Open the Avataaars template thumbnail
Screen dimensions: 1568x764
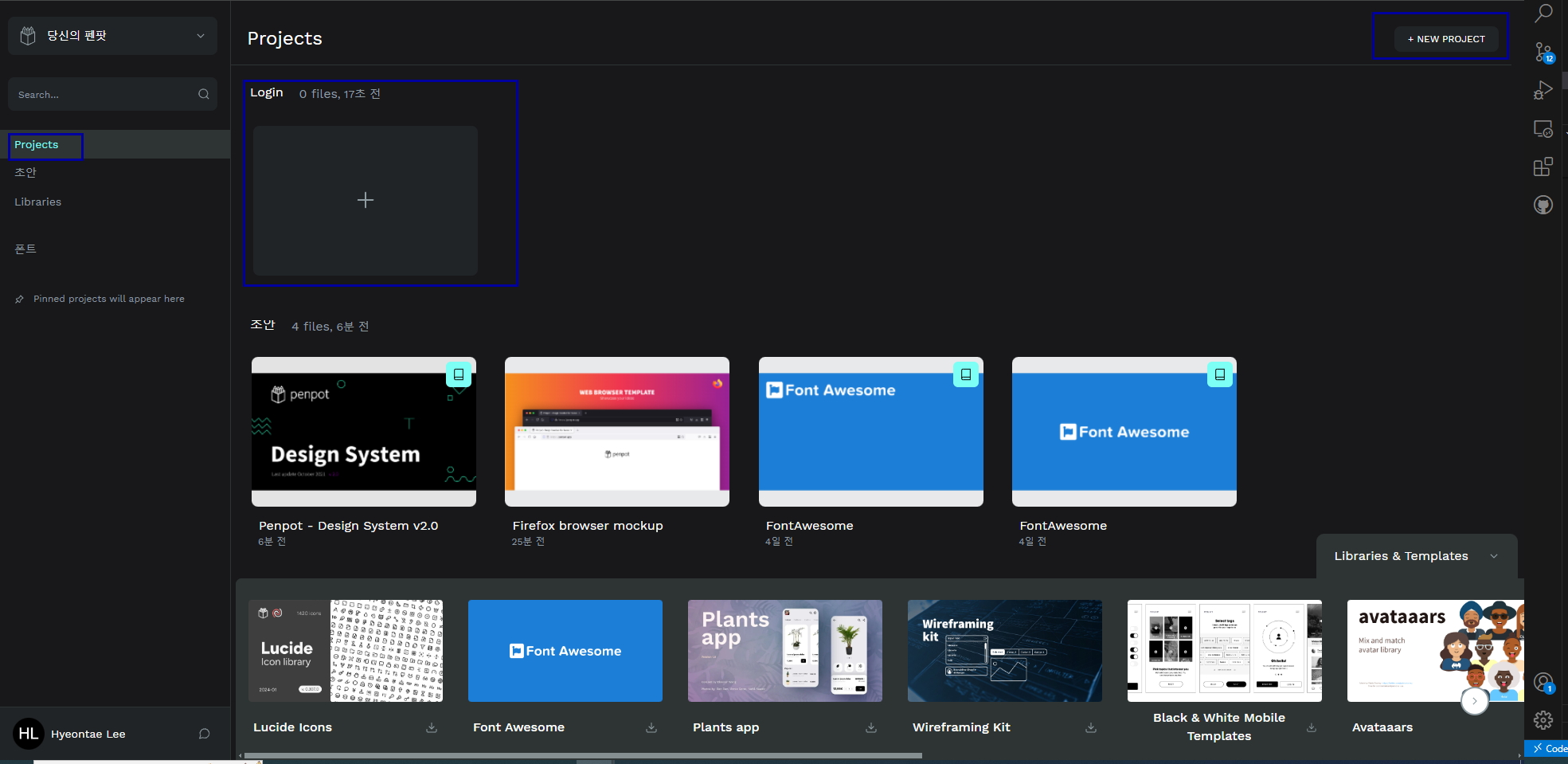[1435, 651]
